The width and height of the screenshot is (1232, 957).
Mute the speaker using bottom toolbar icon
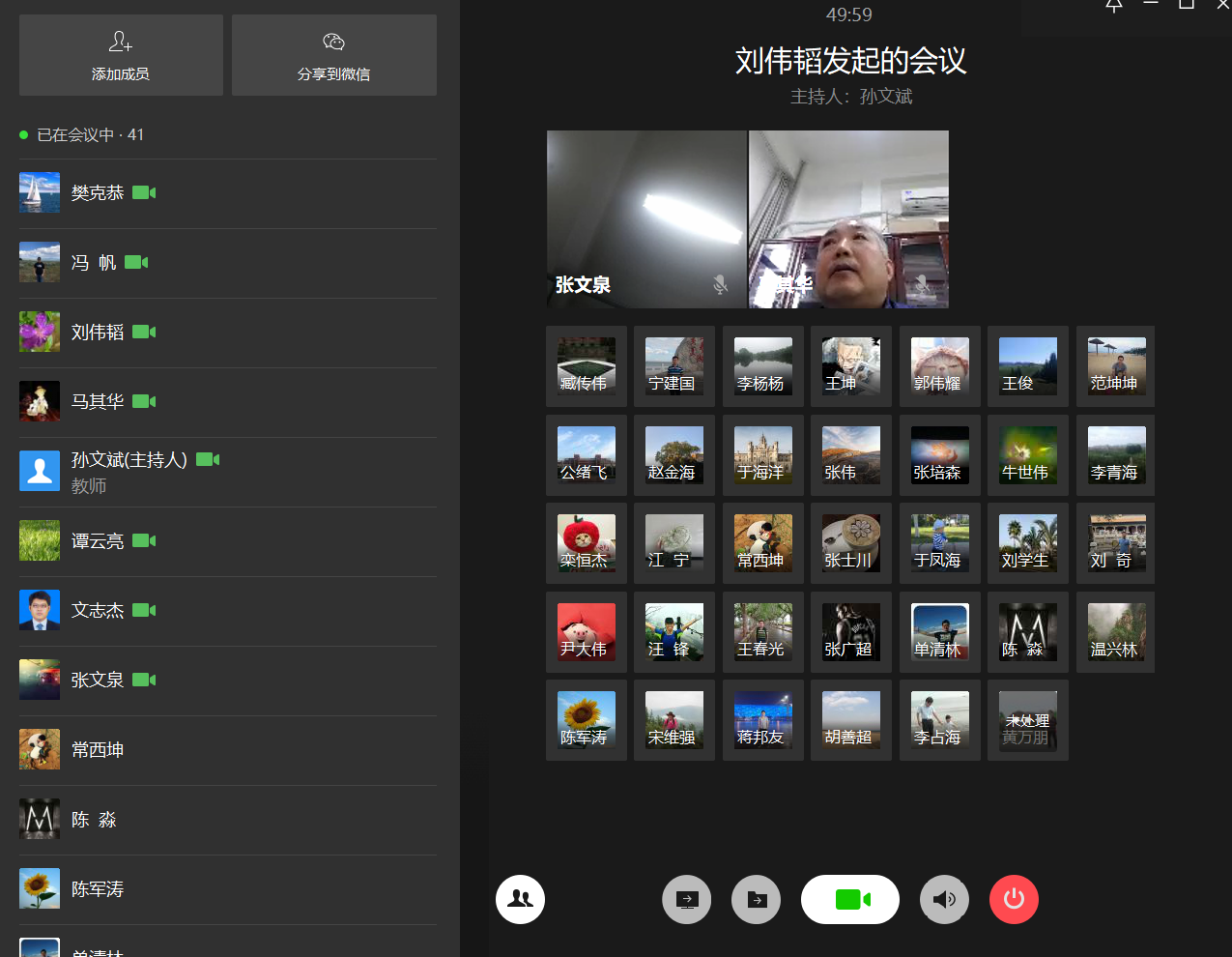[944, 900]
